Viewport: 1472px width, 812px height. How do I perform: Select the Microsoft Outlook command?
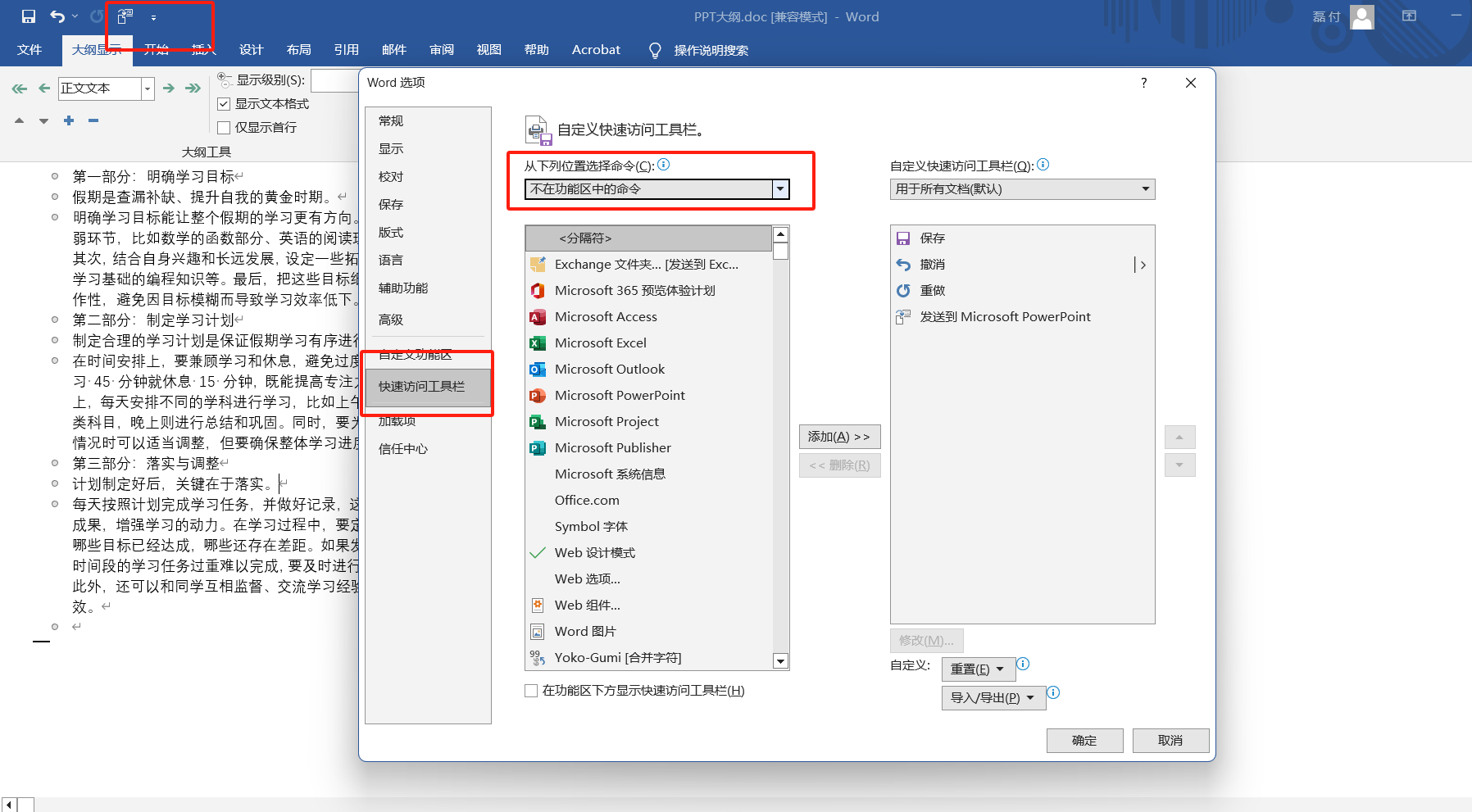[649, 370]
